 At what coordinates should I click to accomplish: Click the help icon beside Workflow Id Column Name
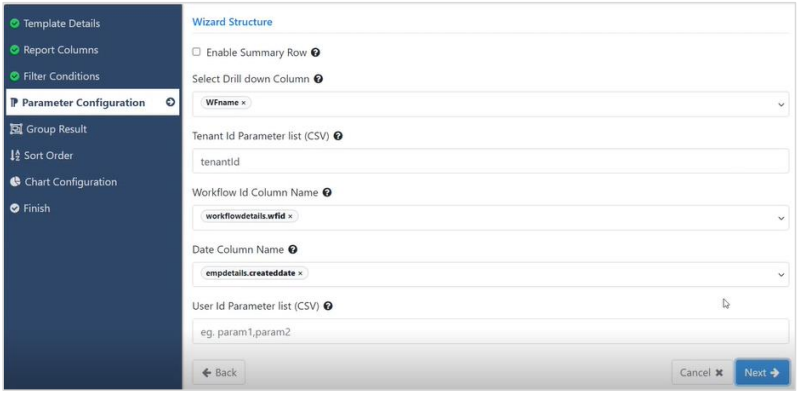click(x=327, y=193)
